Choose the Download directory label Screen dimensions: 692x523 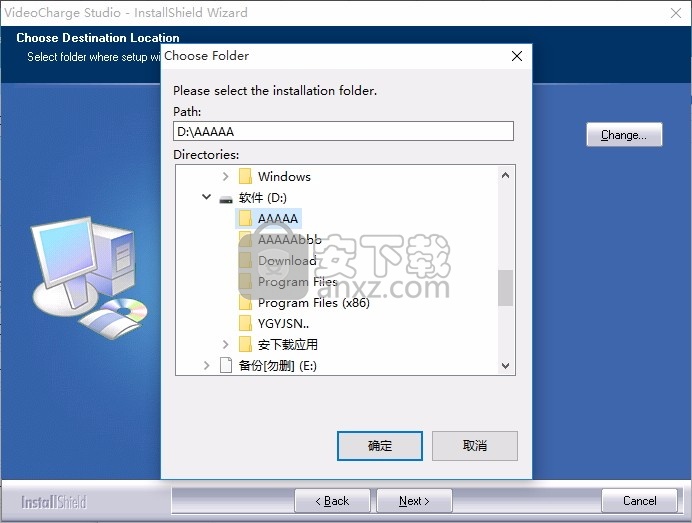pos(287,260)
